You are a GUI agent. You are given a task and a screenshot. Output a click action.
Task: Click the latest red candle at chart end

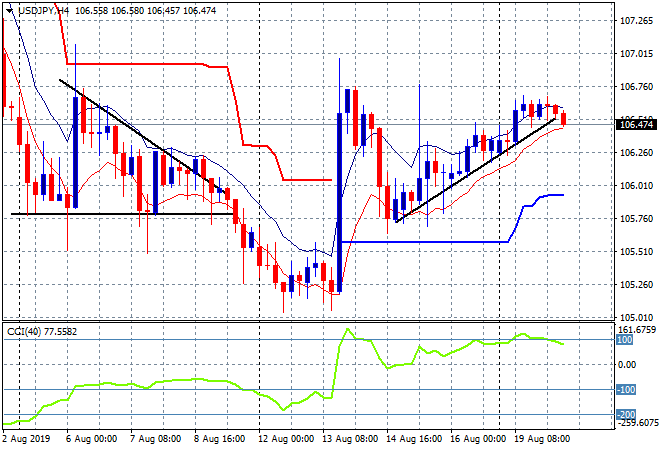(564, 119)
